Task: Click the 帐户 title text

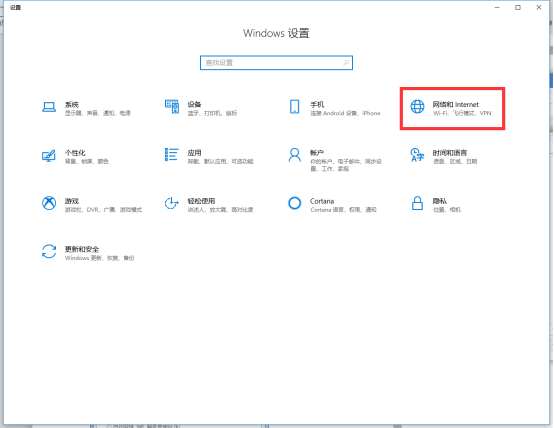Action: pos(317,153)
